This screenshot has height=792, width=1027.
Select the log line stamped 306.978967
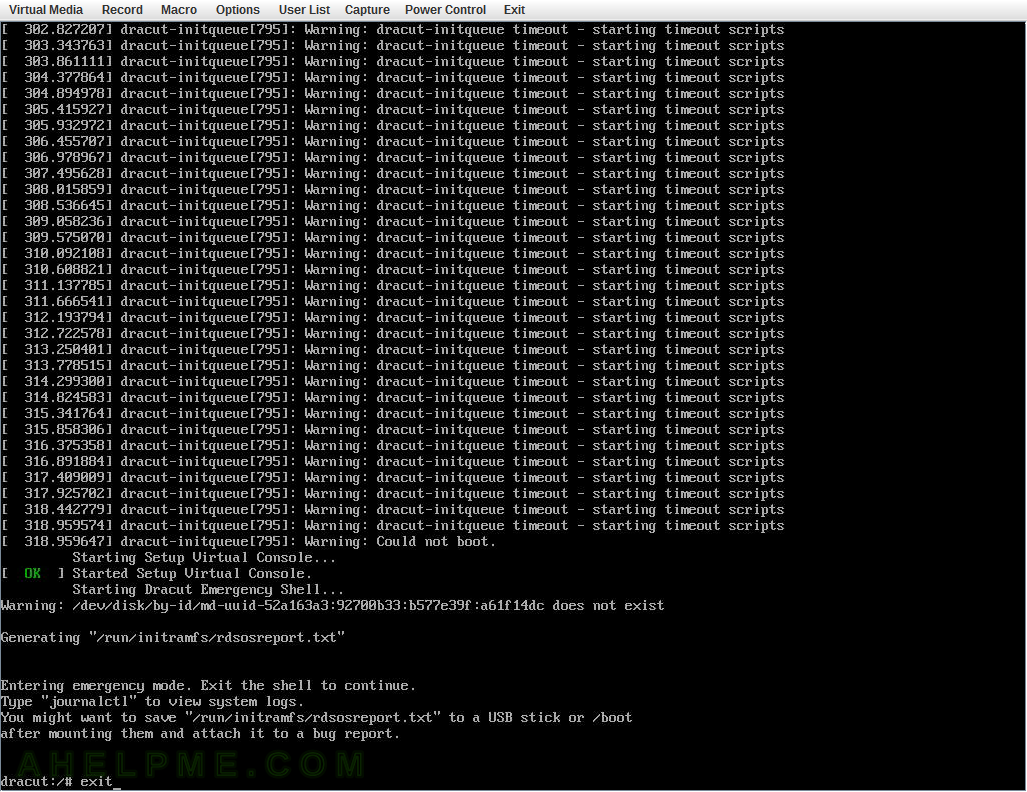[x=392, y=157]
